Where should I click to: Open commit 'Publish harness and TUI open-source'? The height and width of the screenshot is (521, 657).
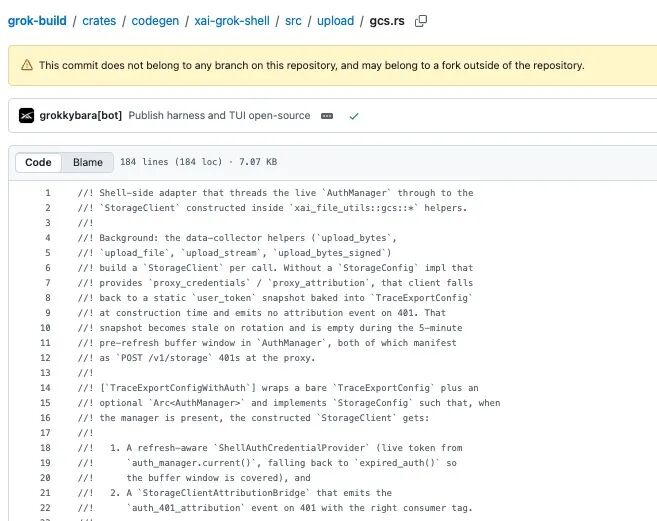coord(219,115)
